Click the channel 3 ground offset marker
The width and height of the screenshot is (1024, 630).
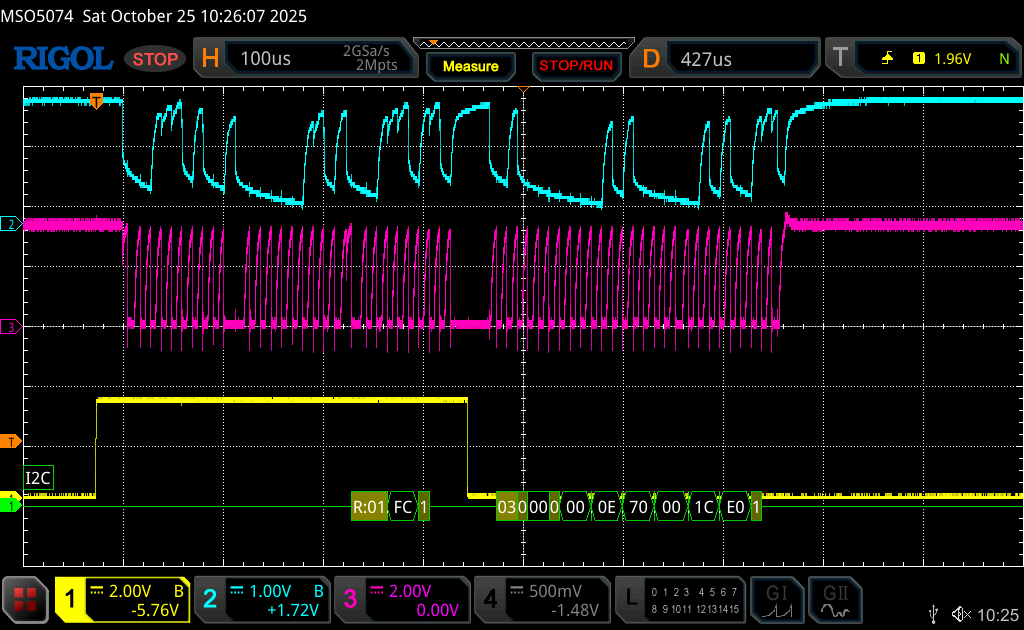coord(12,326)
